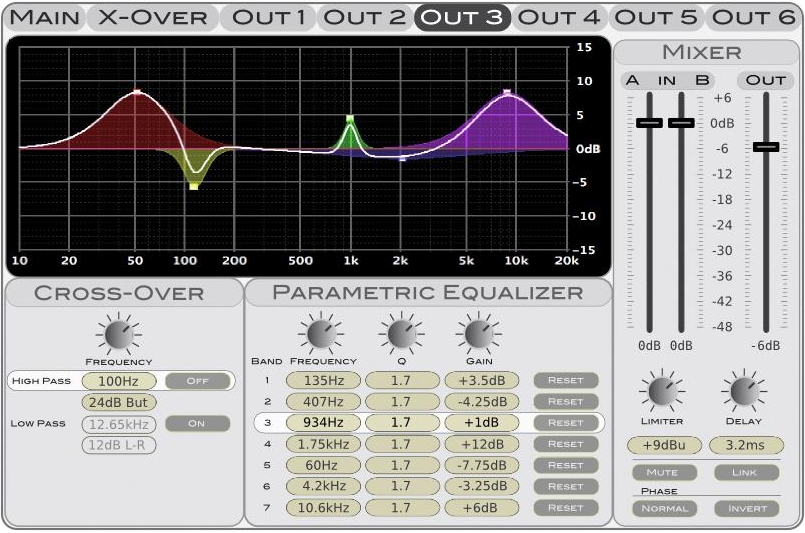Click the Delay 3.2ms value field
805x533 pixels.
click(746, 445)
